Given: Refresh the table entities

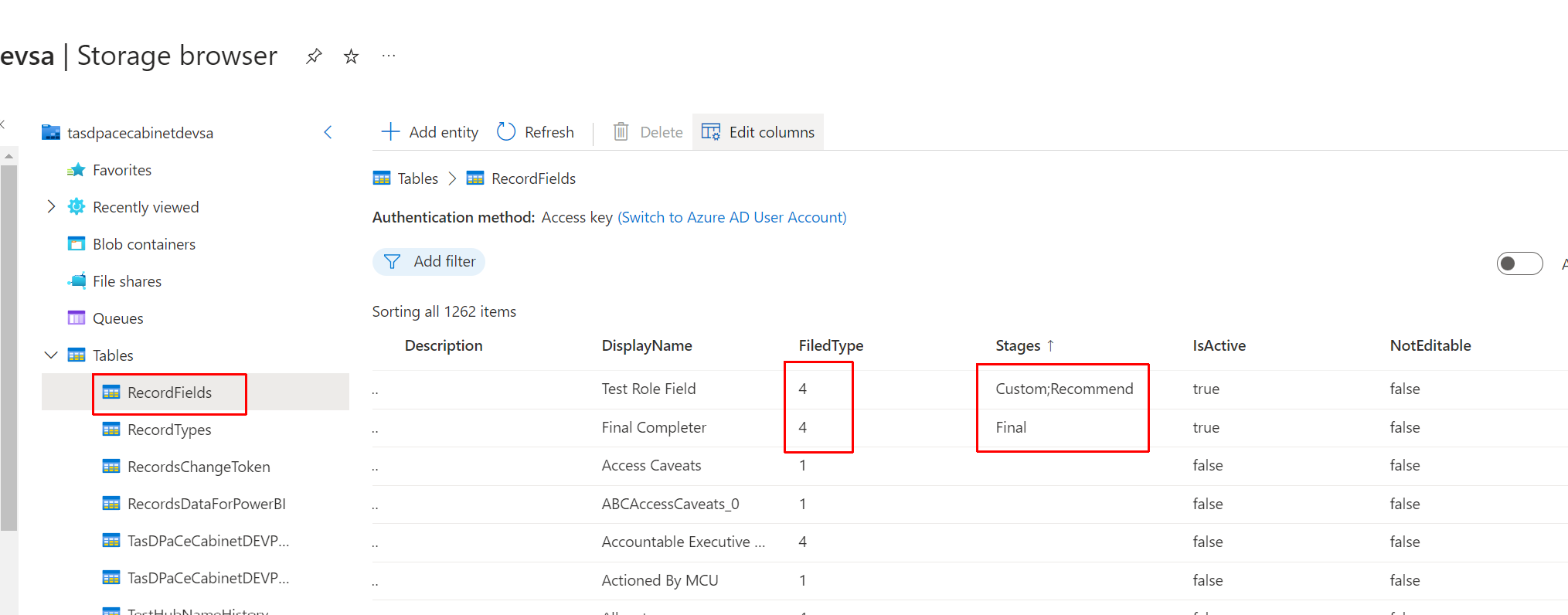Looking at the screenshot, I should (x=536, y=132).
